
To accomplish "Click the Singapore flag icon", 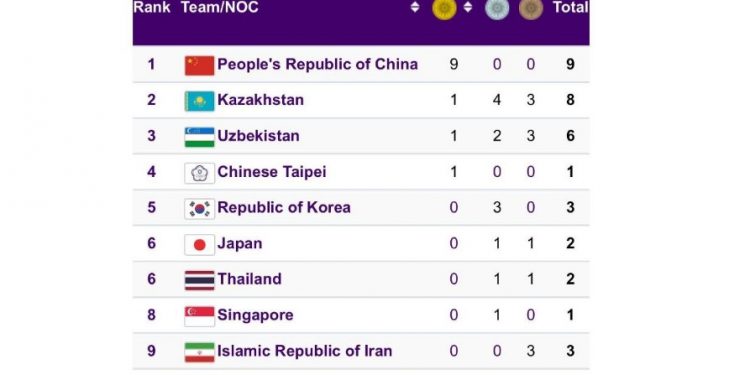I will click(x=199, y=317).
